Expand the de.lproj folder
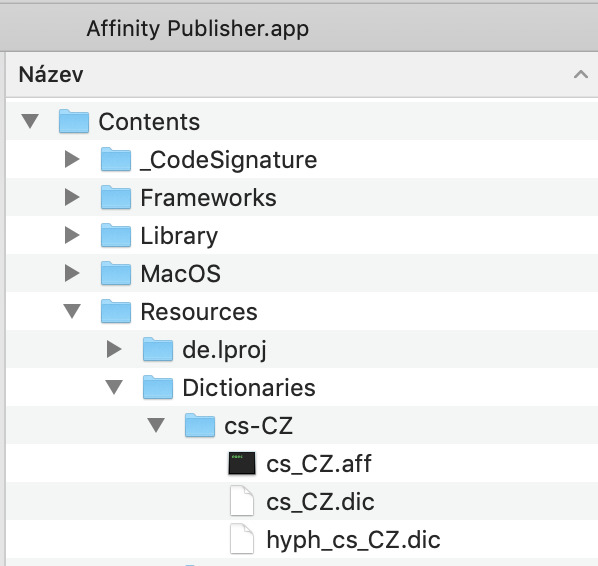 (114, 349)
